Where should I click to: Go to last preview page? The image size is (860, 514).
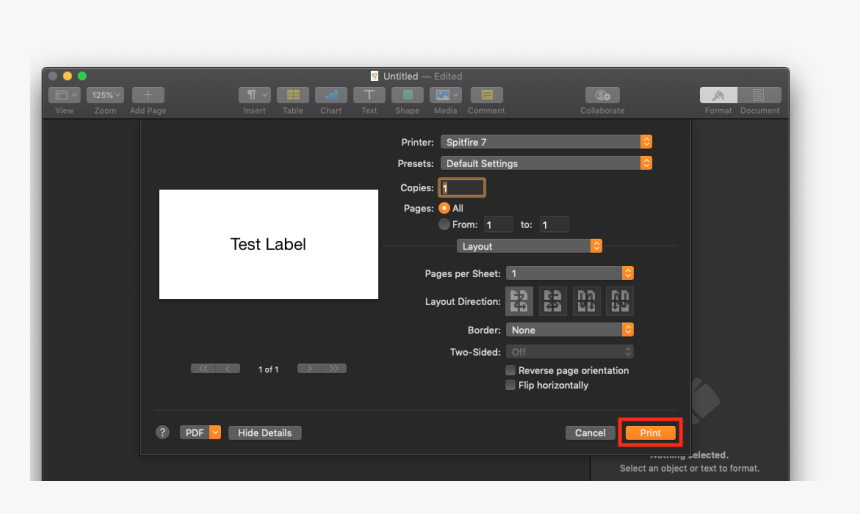pos(334,369)
